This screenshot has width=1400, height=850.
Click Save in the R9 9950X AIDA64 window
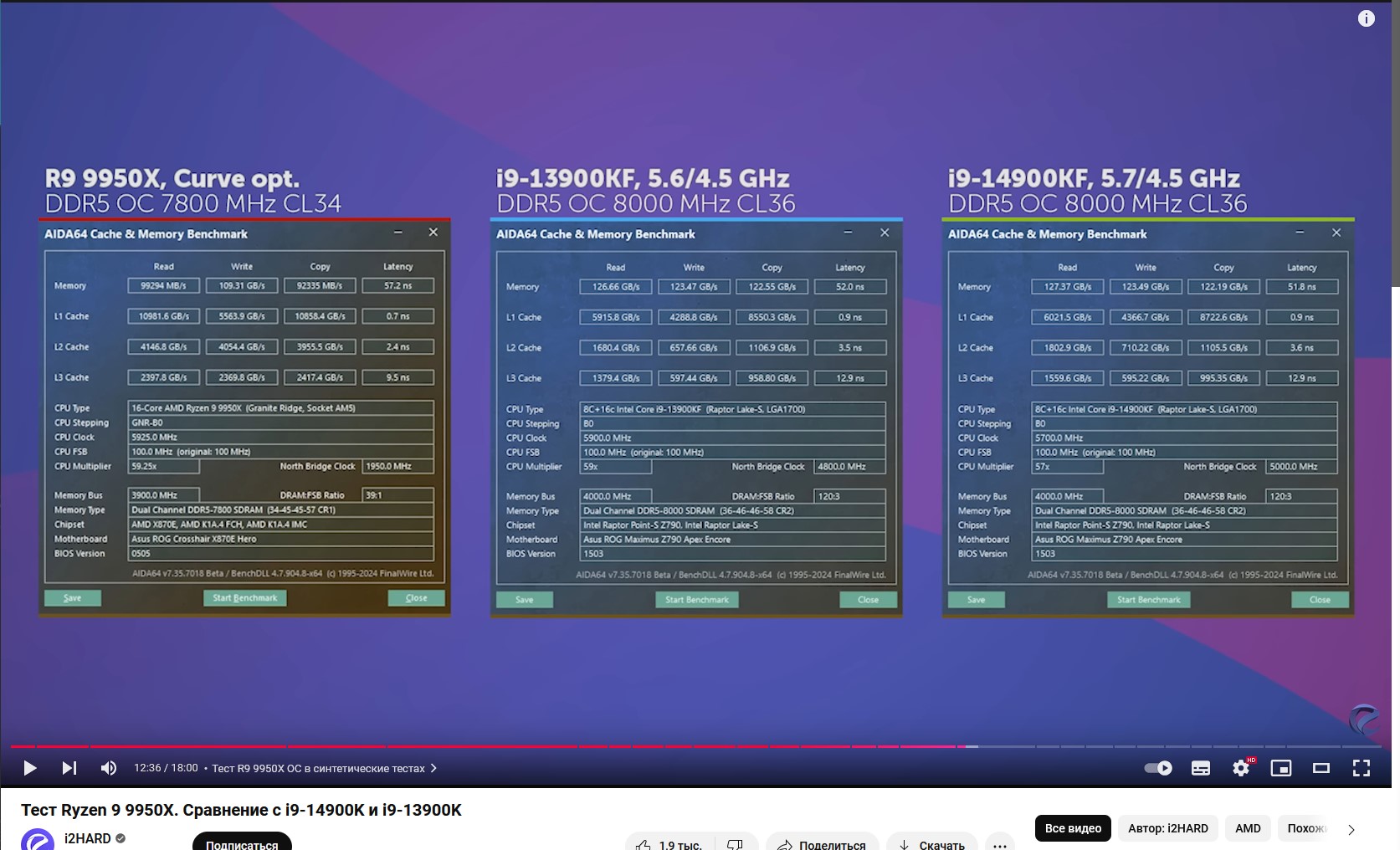coord(73,597)
